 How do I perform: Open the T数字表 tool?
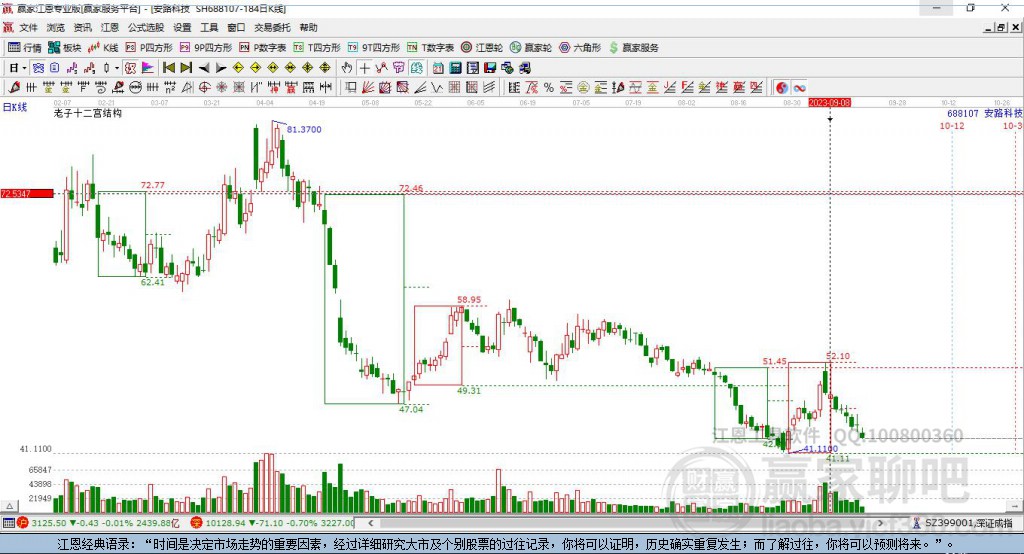click(430, 48)
